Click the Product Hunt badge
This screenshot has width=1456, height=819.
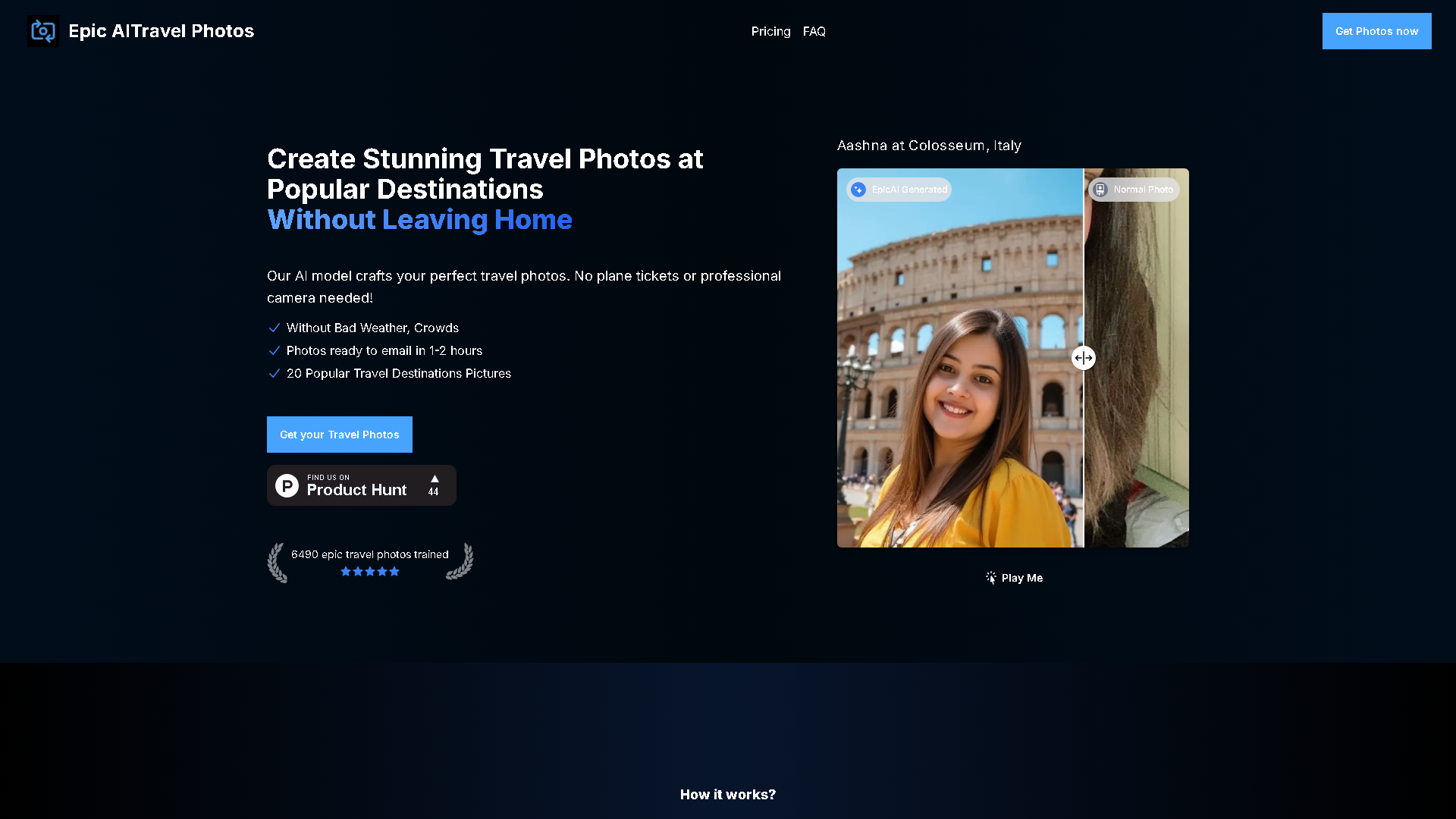361,485
